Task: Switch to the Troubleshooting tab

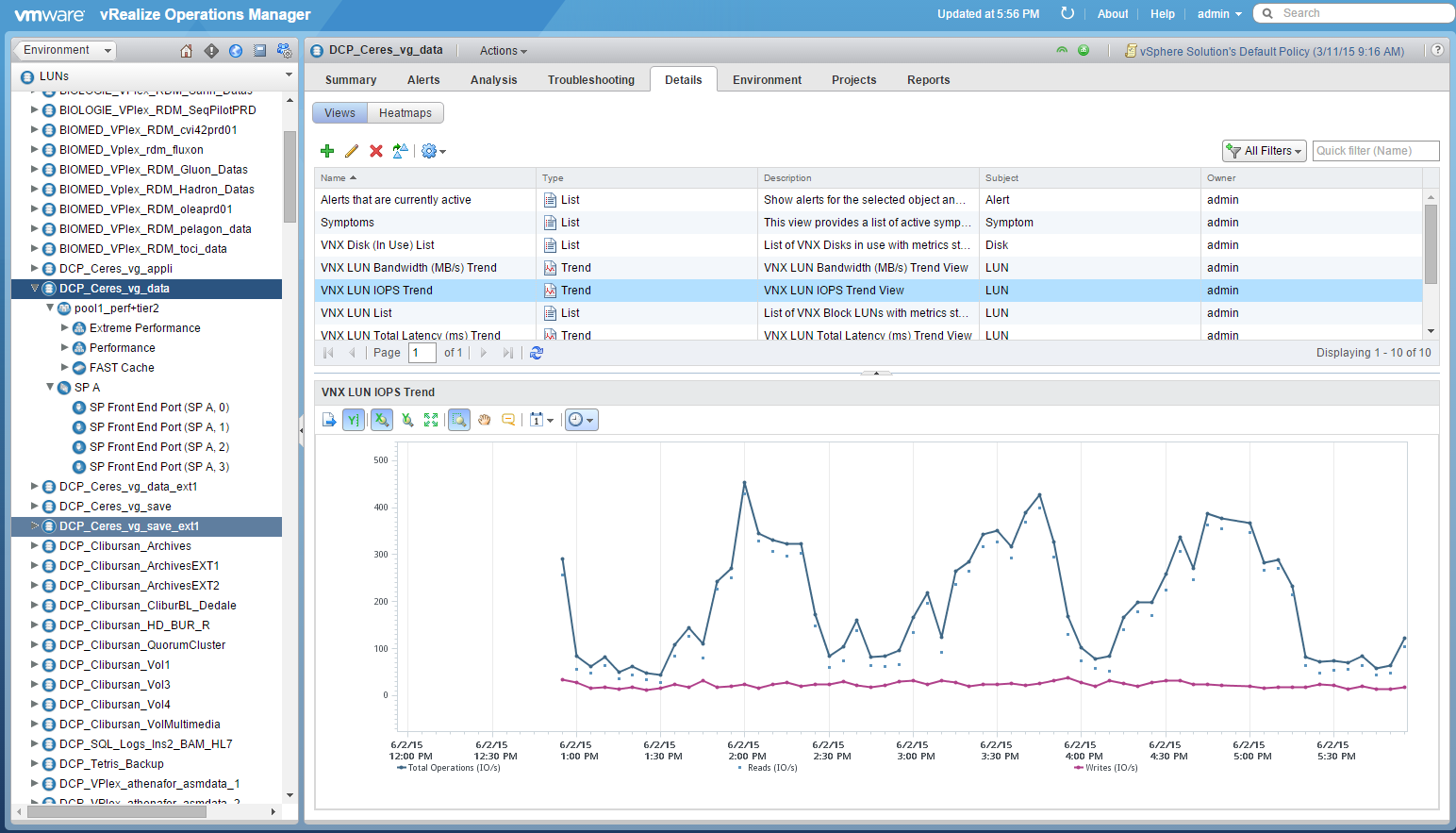Action: tap(590, 80)
